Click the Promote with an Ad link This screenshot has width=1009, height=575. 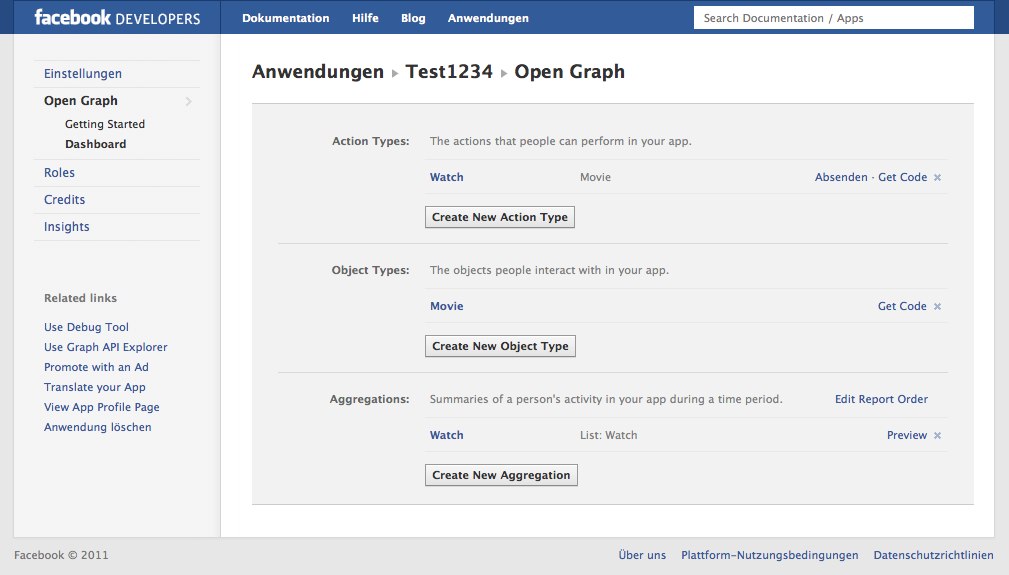[x=96, y=367]
